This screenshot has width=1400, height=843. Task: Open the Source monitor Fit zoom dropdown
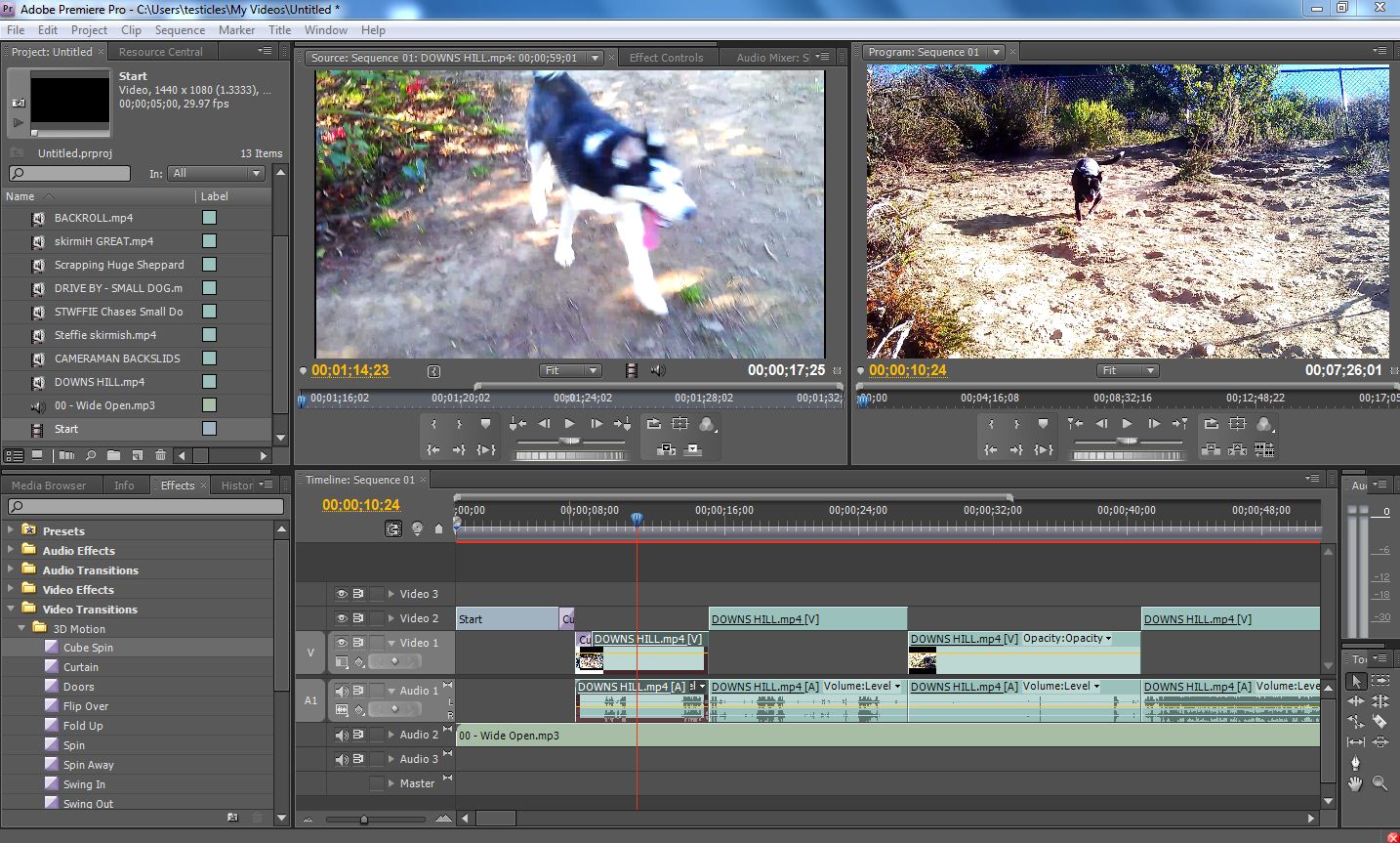(x=571, y=370)
